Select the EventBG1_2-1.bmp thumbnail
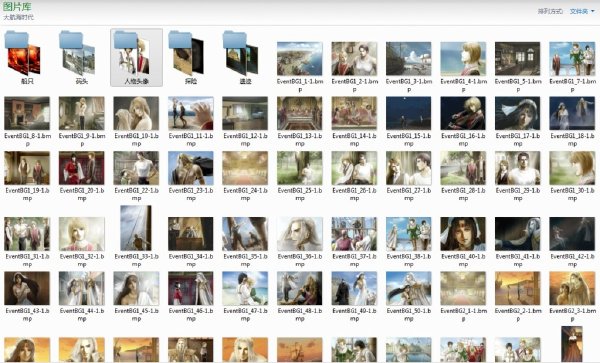 tap(354, 59)
